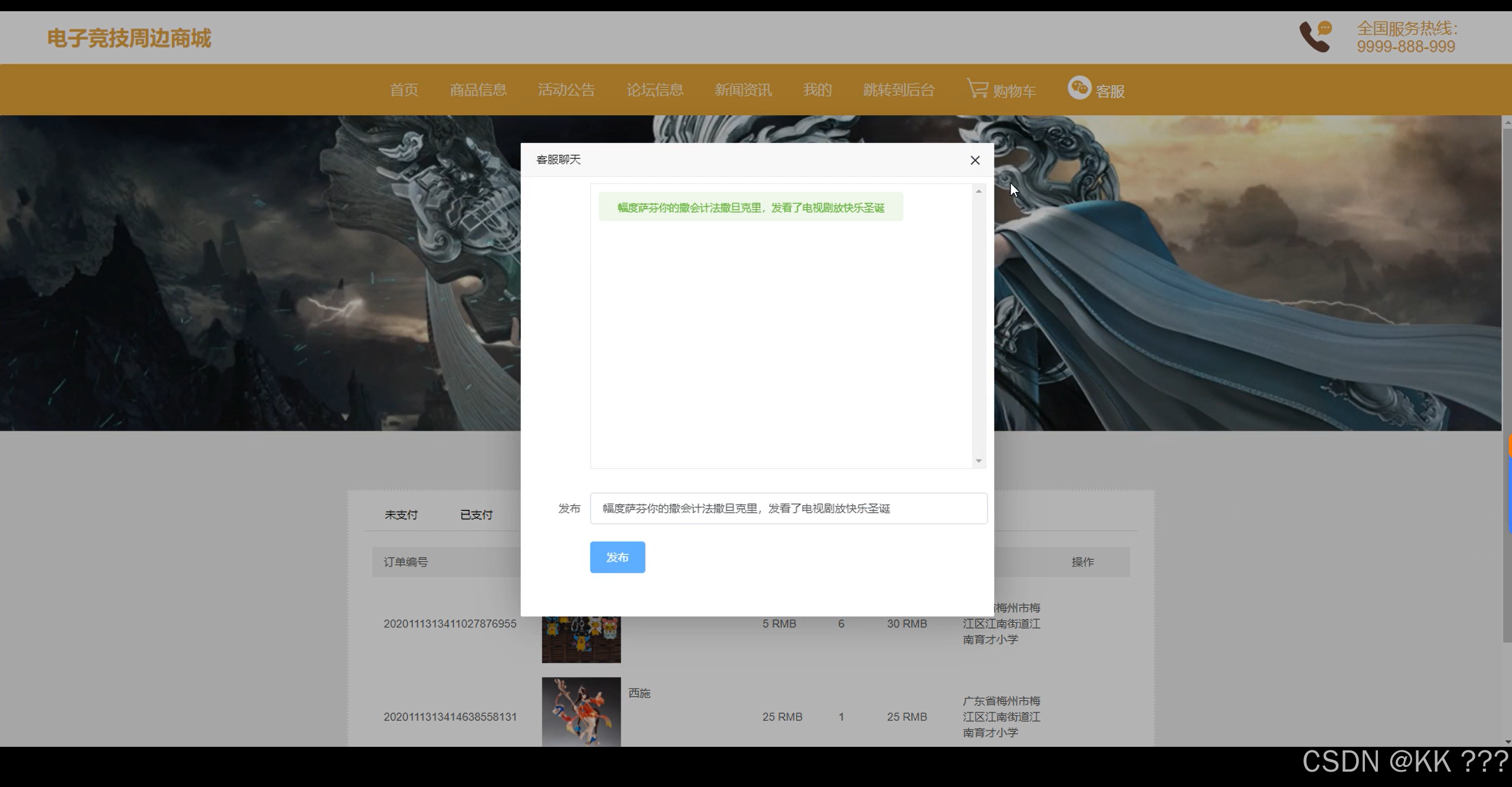
Task: Click the shopping cart icon
Action: point(977,89)
